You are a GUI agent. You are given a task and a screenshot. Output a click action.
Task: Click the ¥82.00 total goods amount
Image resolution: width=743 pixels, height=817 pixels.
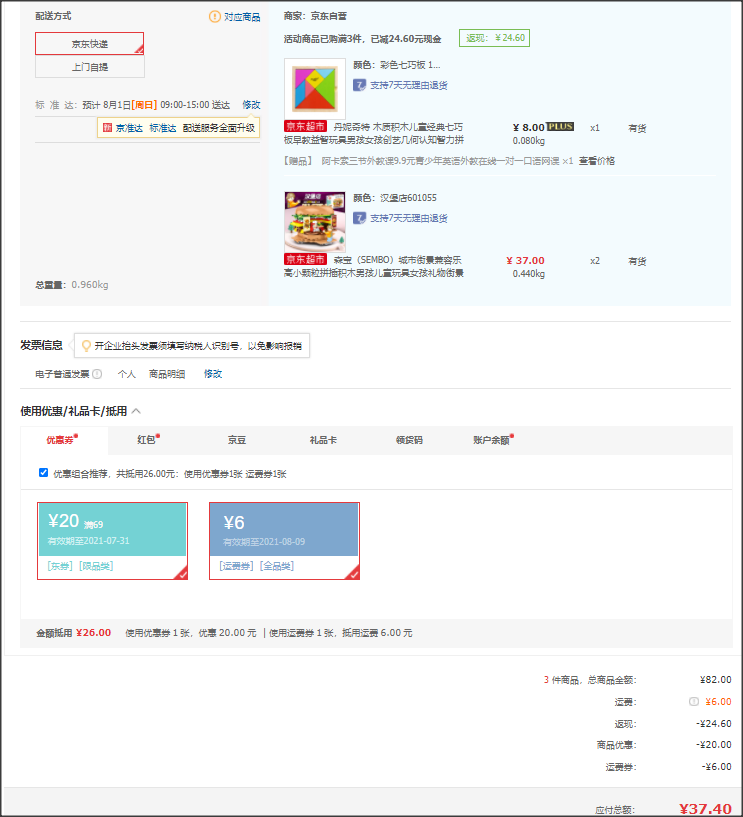(715, 679)
